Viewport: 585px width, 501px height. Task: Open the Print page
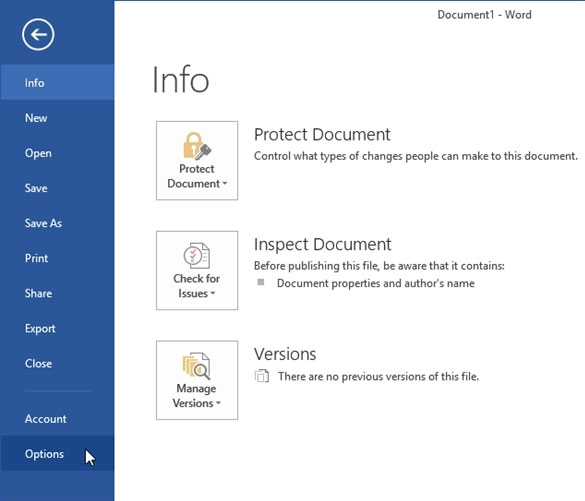(57, 258)
